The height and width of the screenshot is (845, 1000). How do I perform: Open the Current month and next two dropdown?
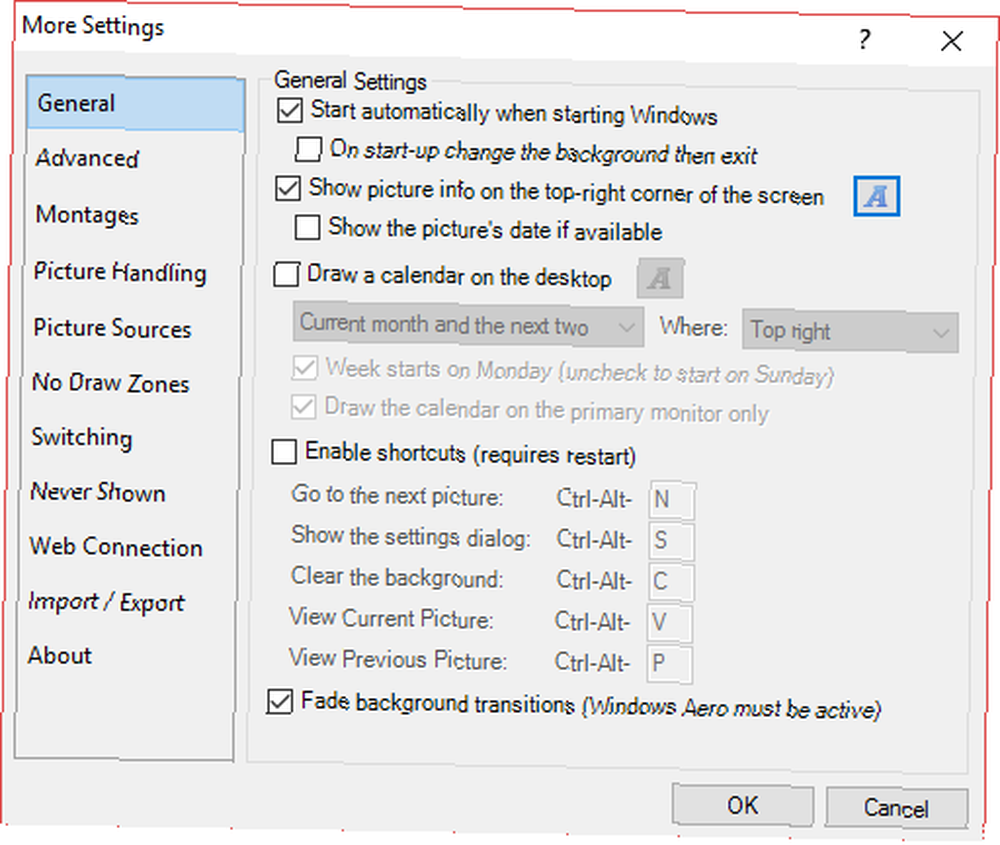point(468,325)
